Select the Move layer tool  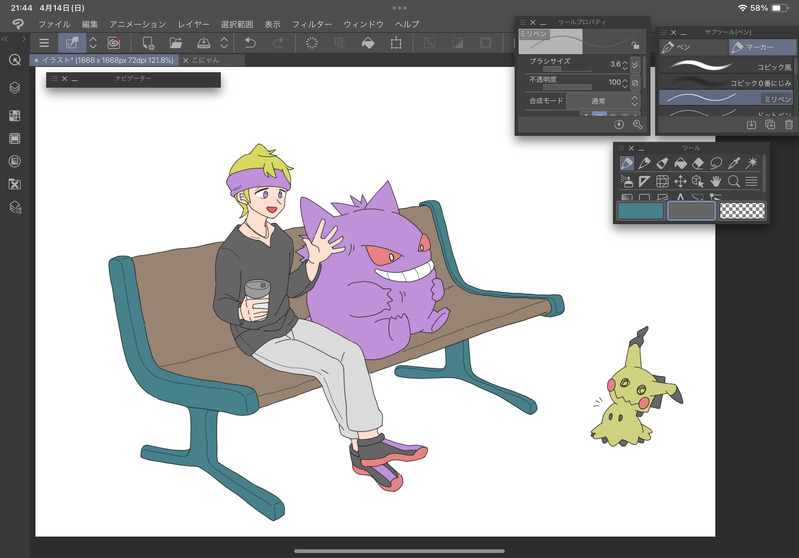coord(680,181)
